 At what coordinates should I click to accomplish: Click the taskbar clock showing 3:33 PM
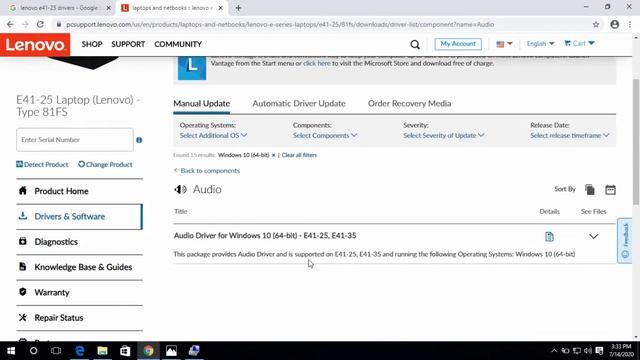tap(622, 351)
